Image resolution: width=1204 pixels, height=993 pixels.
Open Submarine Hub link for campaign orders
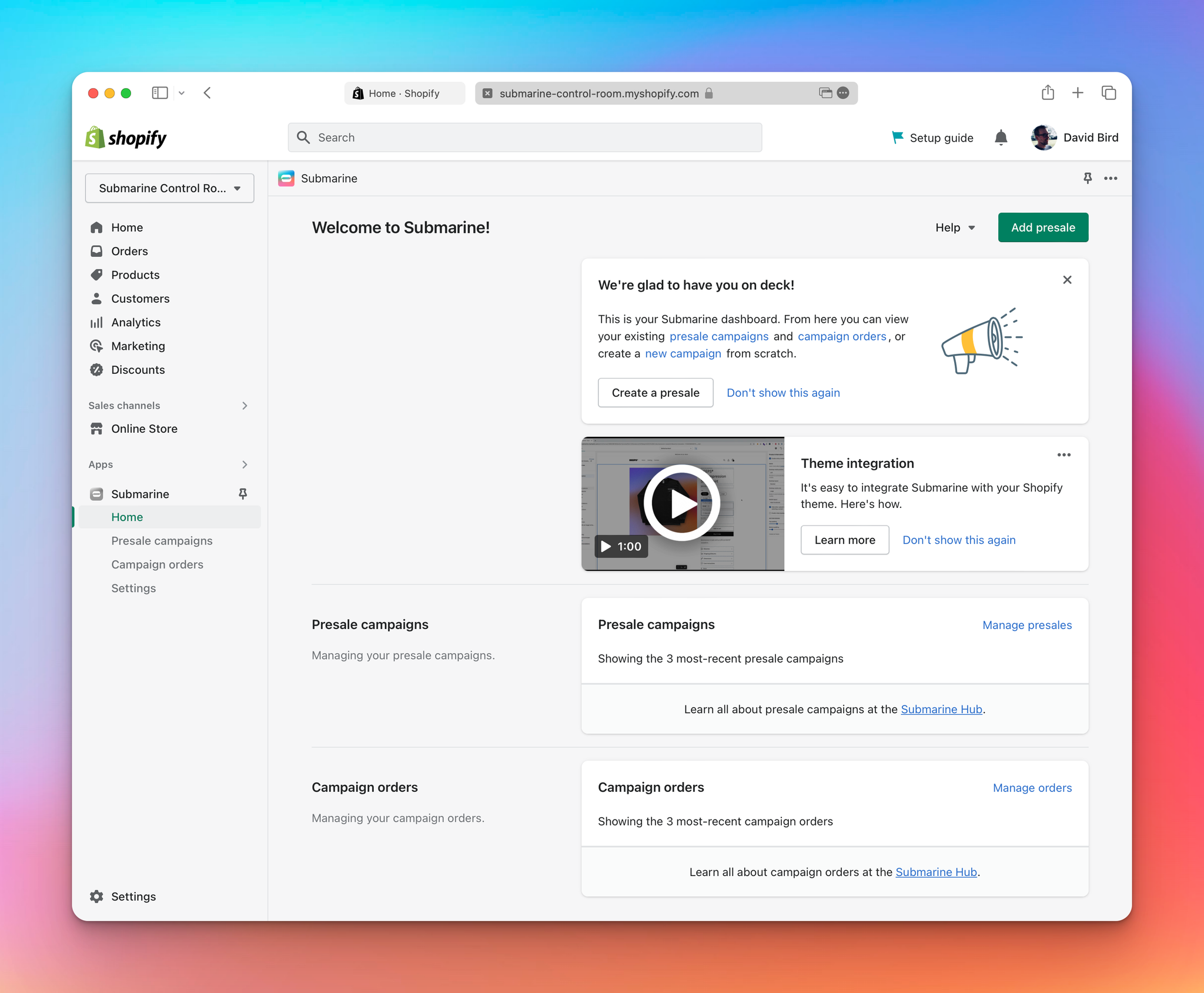pyautogui.click(x=936, y=872)
